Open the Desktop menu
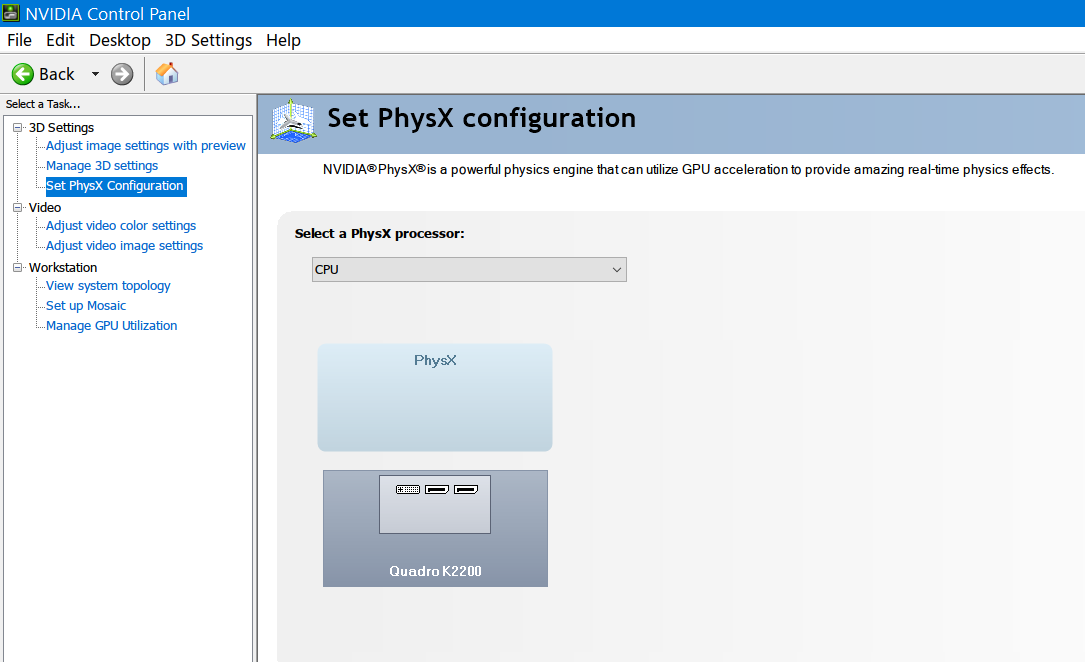Screen dimensions: 1085x662 pos(120,40)
